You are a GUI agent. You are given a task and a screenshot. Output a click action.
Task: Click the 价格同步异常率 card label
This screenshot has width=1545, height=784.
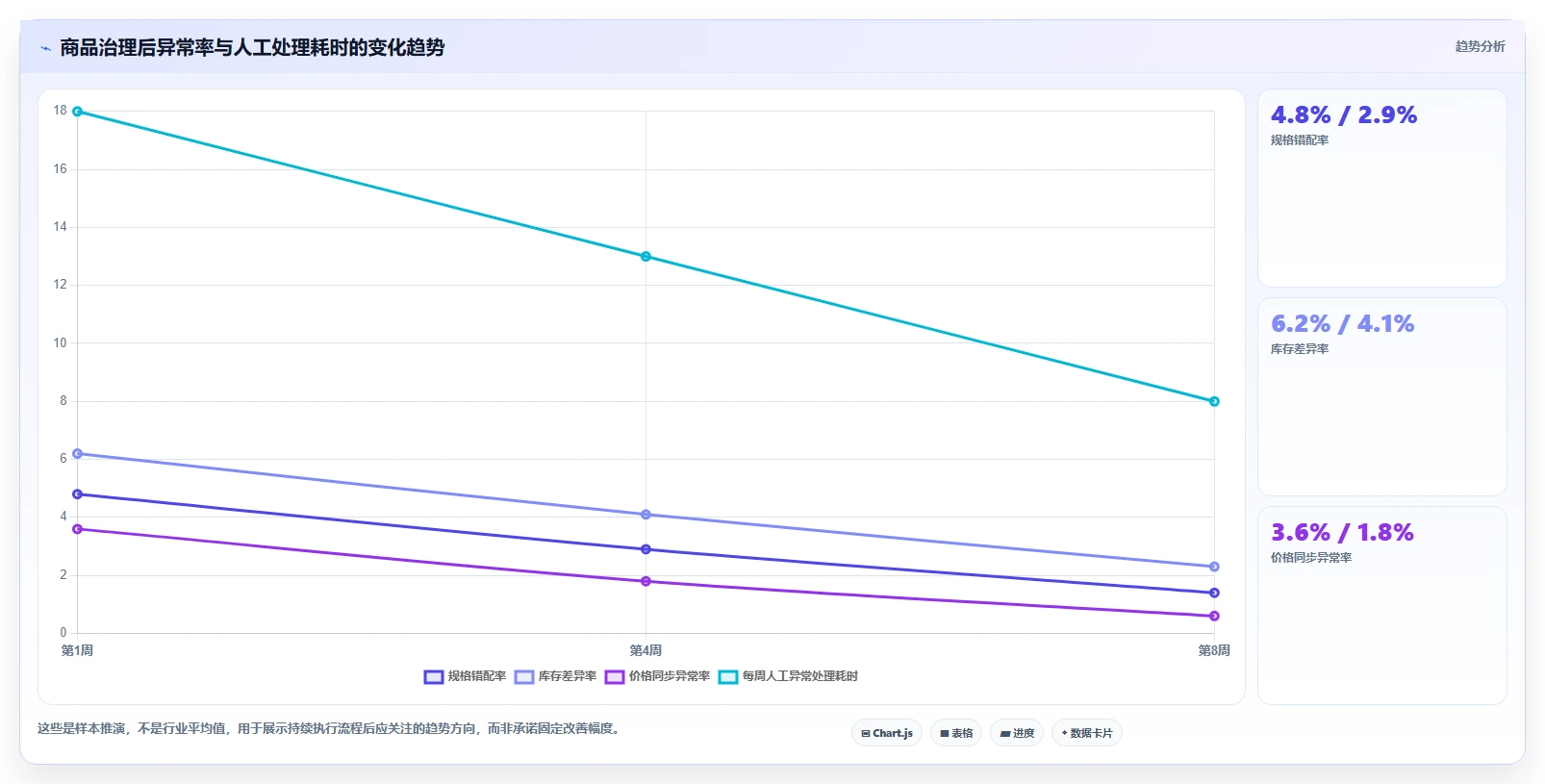click(1311, 558)
